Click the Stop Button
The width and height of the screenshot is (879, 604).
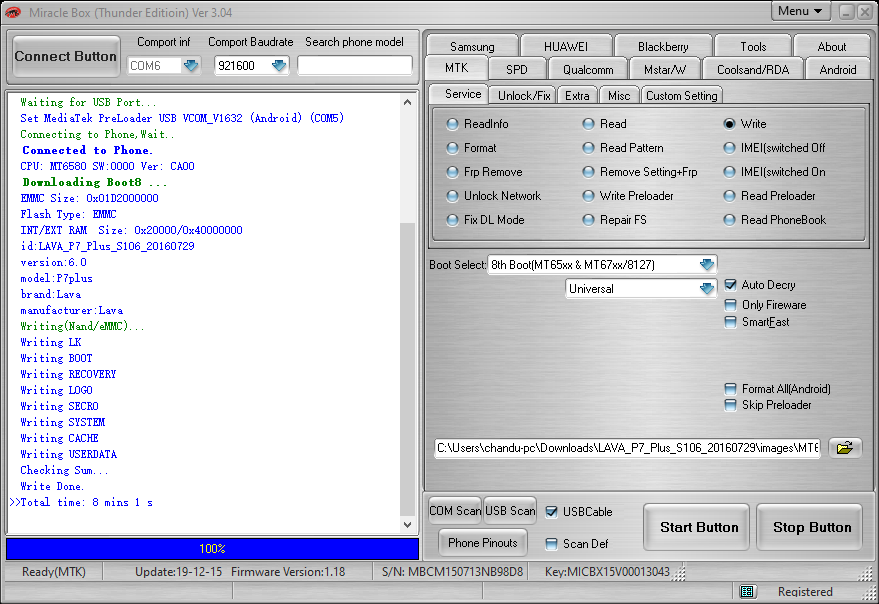(x=811, y=527)
